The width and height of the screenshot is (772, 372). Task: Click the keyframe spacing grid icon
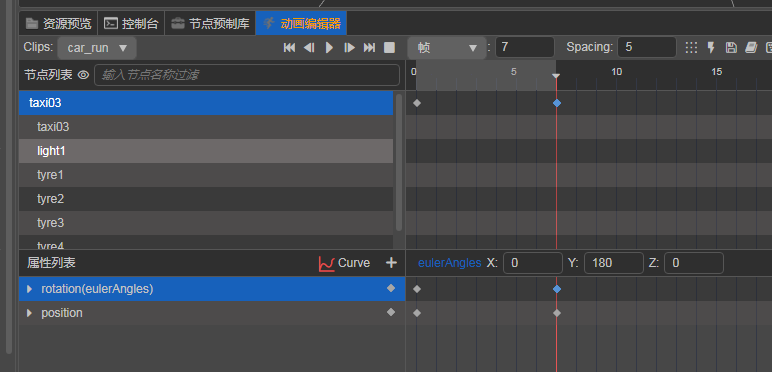tap(691, 48)
